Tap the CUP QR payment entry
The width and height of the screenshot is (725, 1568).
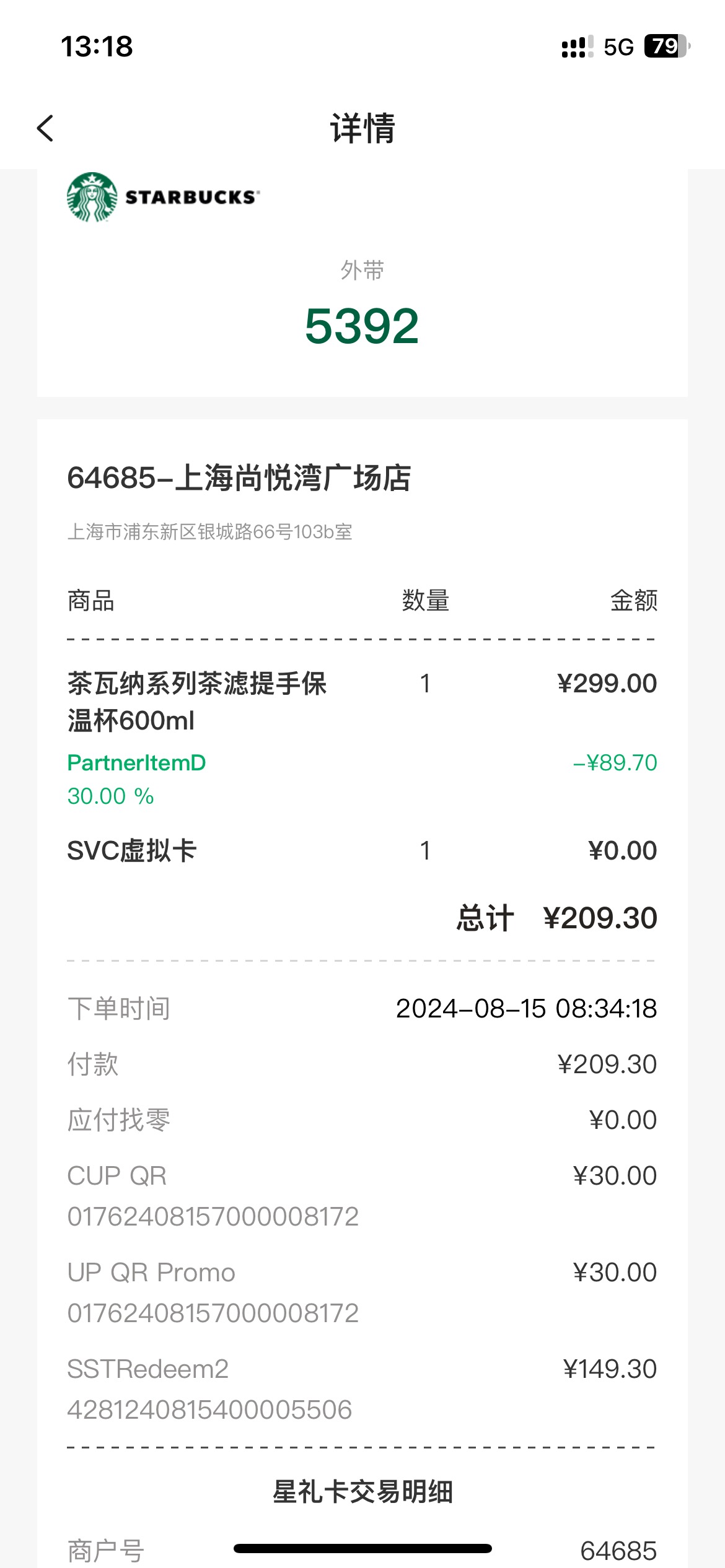[x=362, y=1196]
